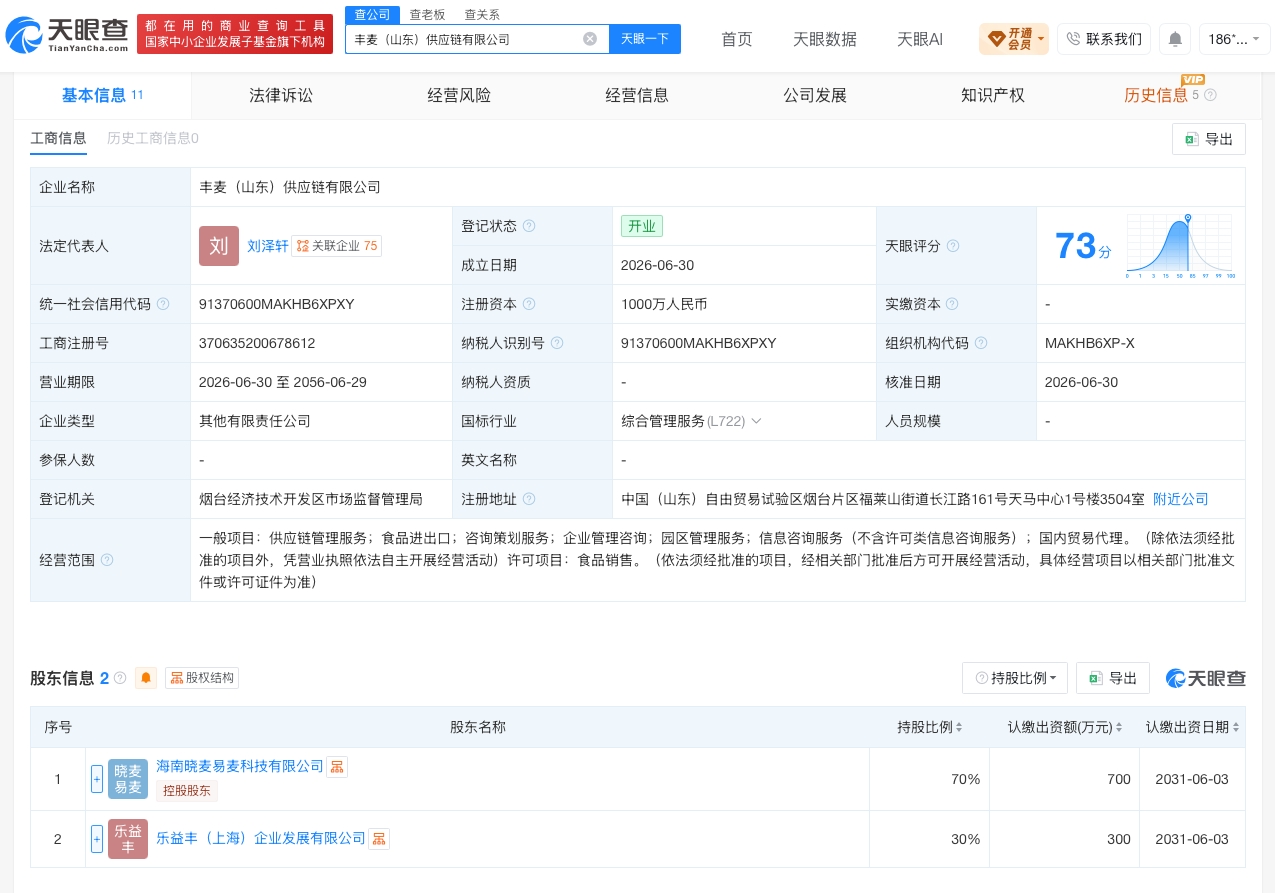The height and width of the screenshot is (893, 1275).
Task: Select the 查老板 search tab
Action: point(427,14)
